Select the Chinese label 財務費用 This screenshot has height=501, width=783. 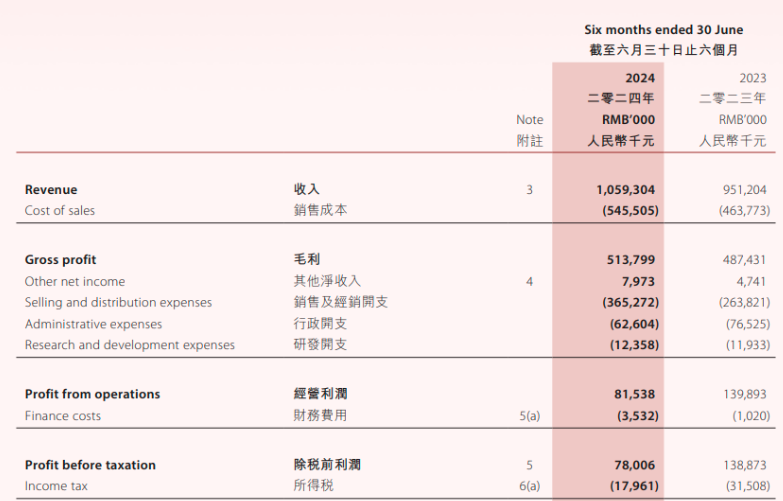pyautogui.click(x=320, y=415)
